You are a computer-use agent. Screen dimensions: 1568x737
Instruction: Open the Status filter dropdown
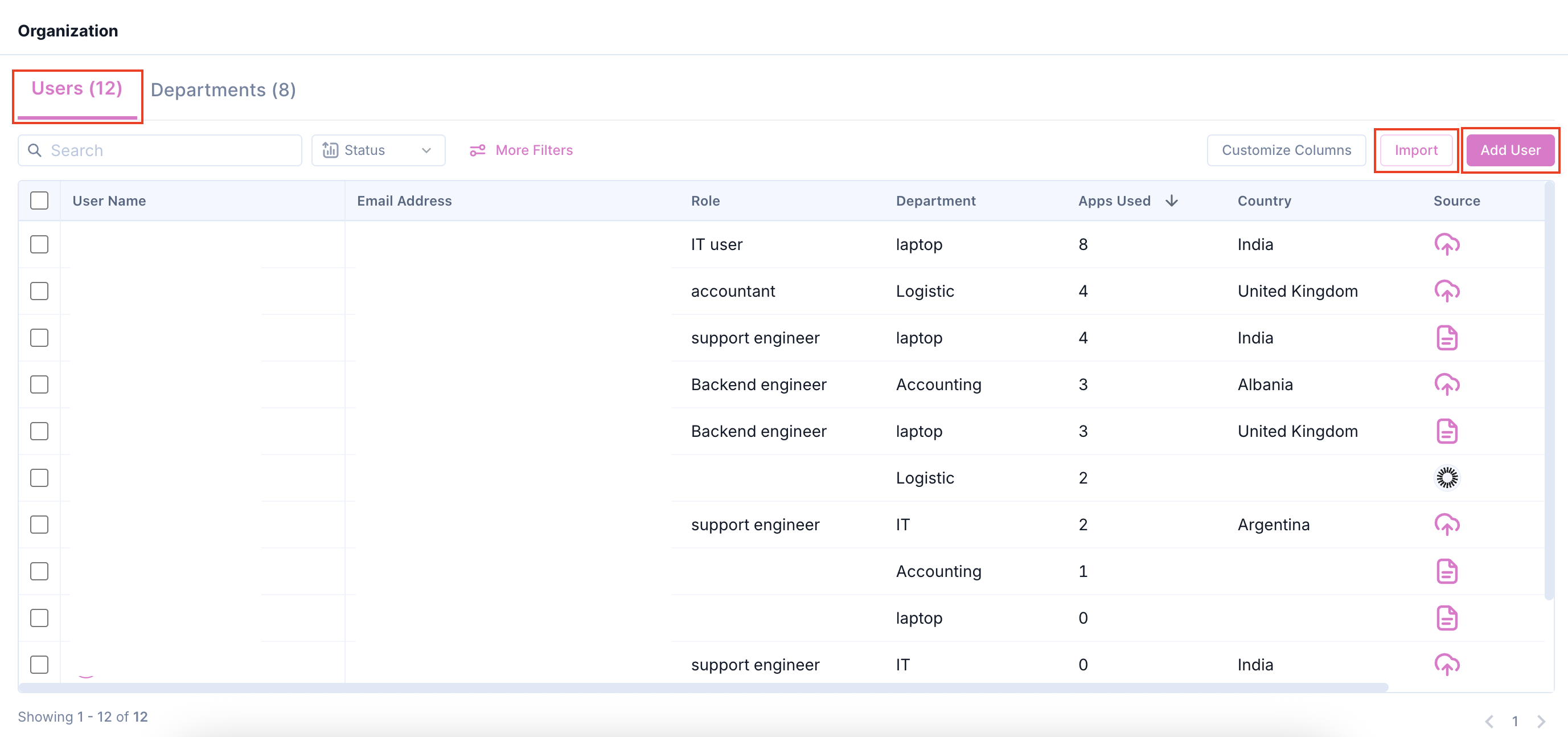378,150
